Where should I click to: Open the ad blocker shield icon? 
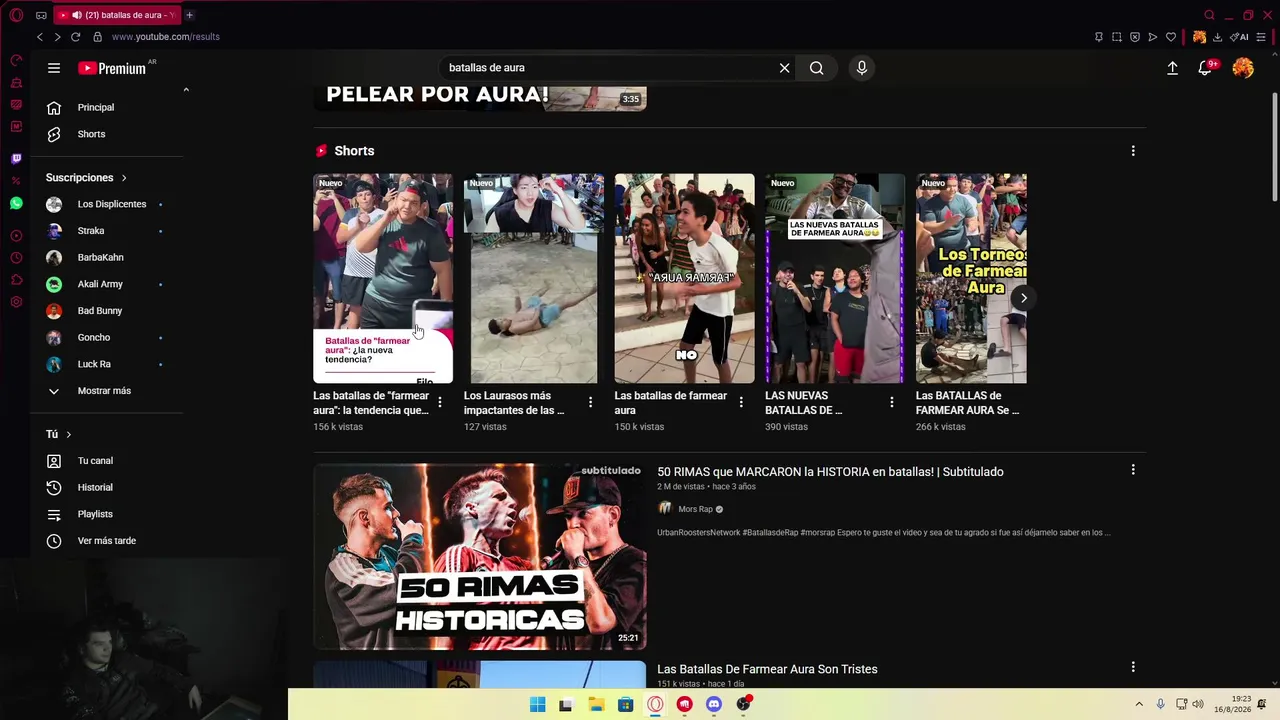[x=1135, y=37]
